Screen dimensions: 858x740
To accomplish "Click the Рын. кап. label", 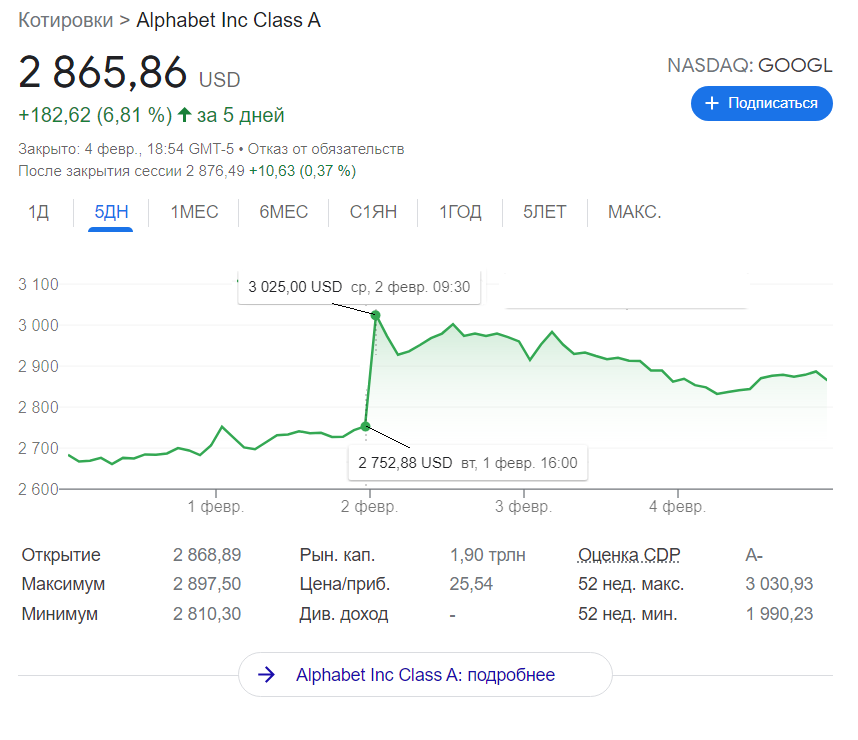I will (337, 555).
